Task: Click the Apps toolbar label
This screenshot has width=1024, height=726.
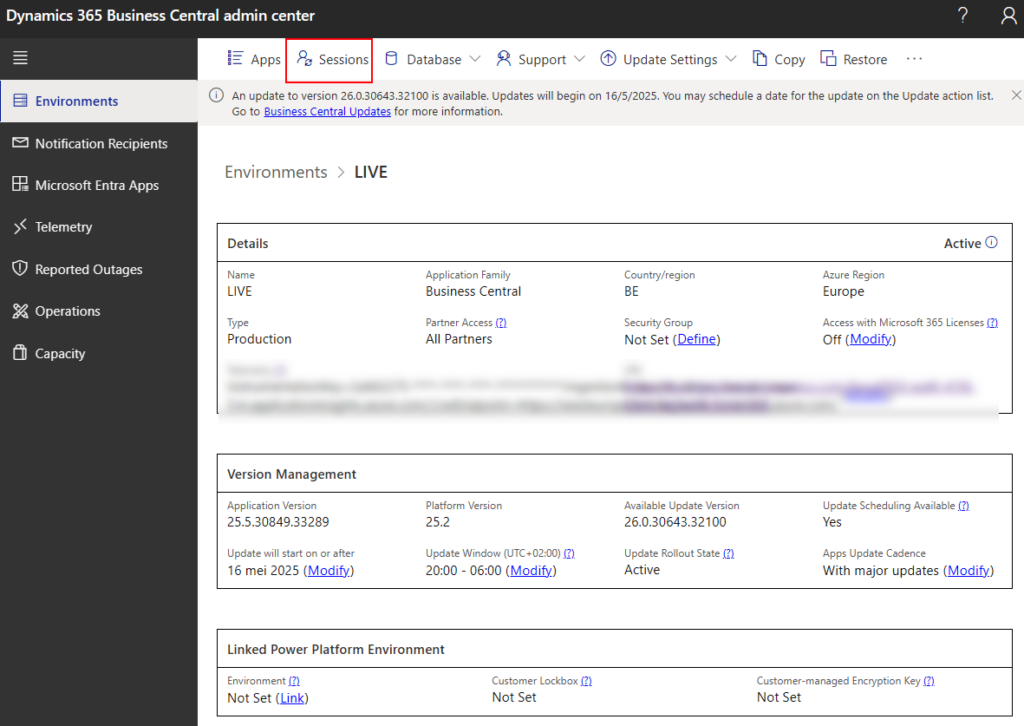Action: click(266, 59)
